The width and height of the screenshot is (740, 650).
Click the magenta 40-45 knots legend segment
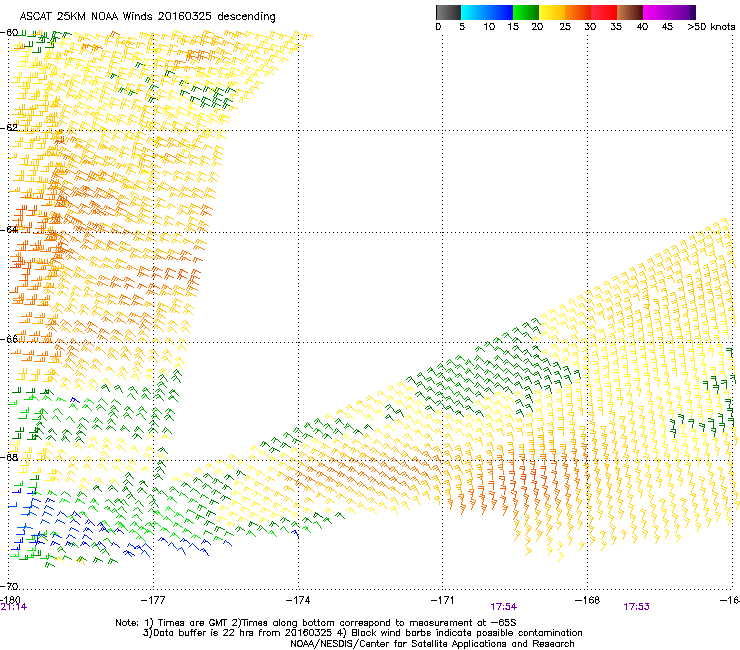pos(656,12)
